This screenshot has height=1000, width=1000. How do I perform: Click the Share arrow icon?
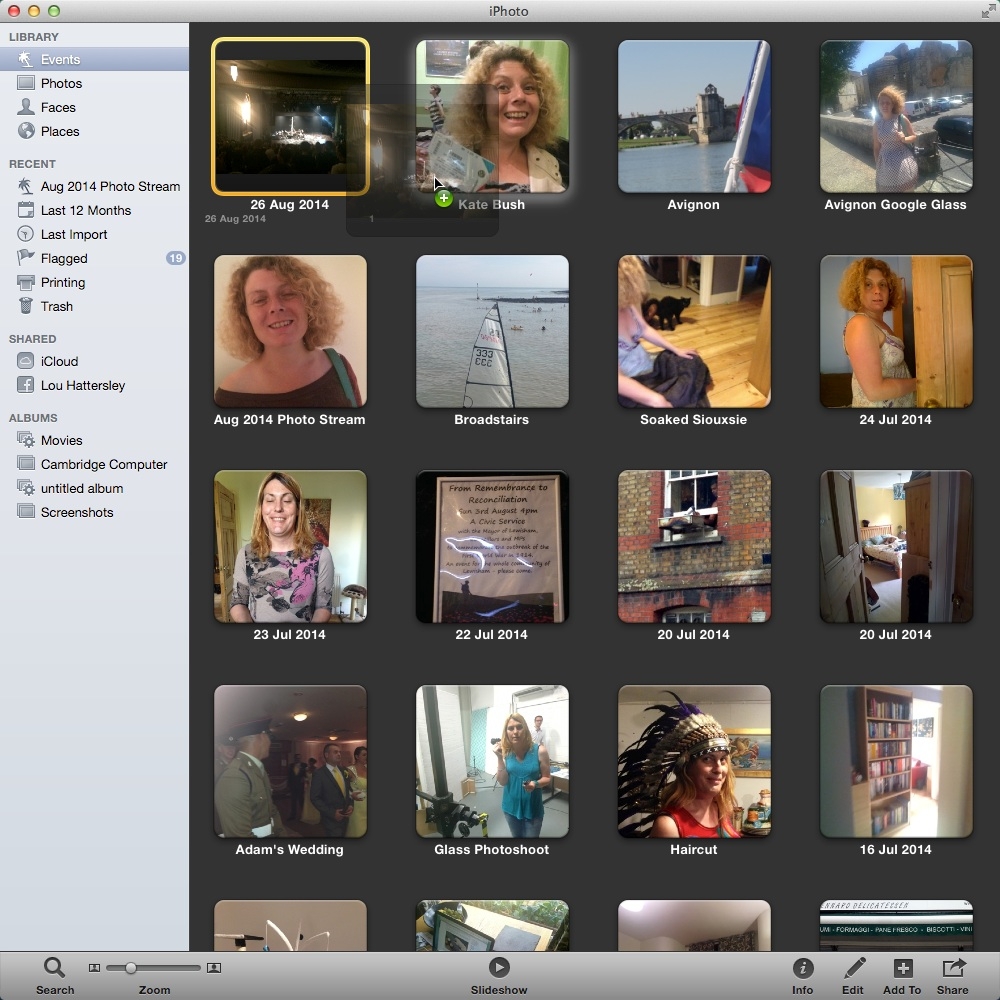953,967
